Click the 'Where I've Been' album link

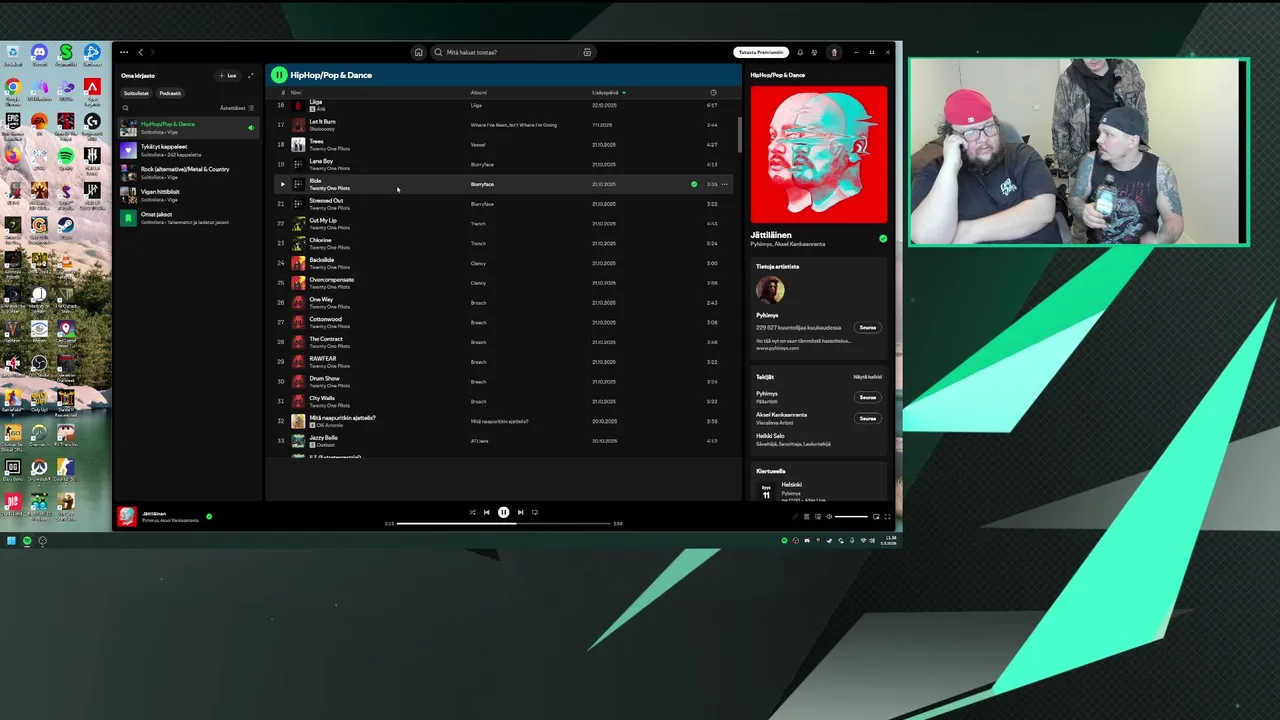pyautogui.click(x=514, y=125)
